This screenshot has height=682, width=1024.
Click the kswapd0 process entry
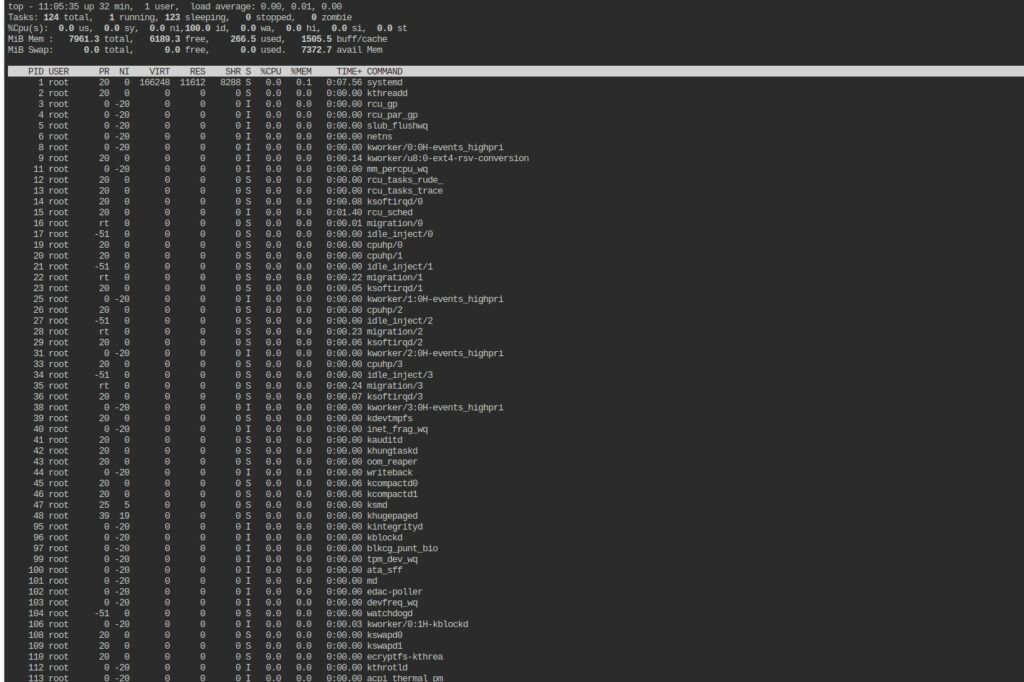[385, 634]
